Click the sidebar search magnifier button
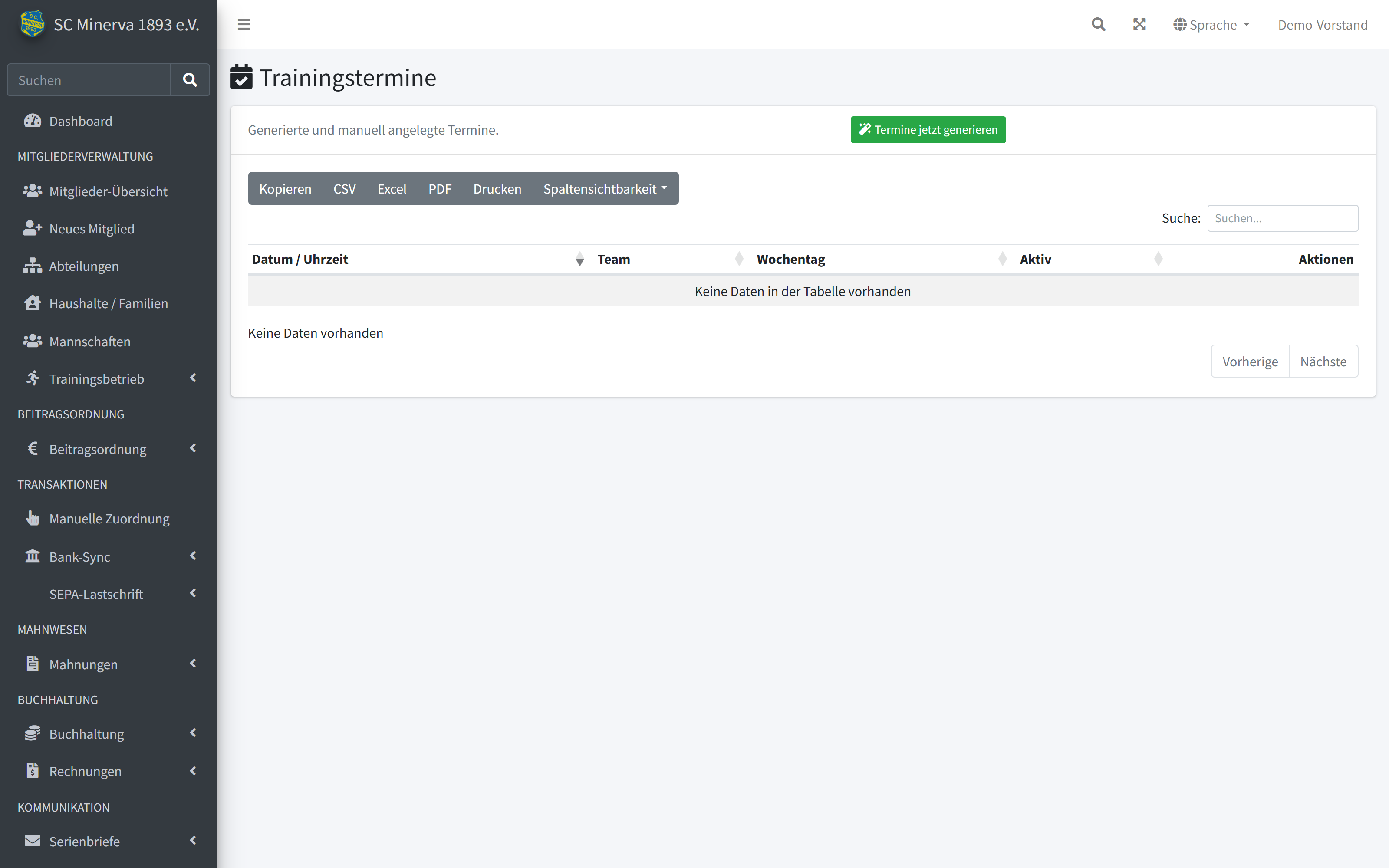This screenshot has height=868, width=1389. tap(190, 80)
